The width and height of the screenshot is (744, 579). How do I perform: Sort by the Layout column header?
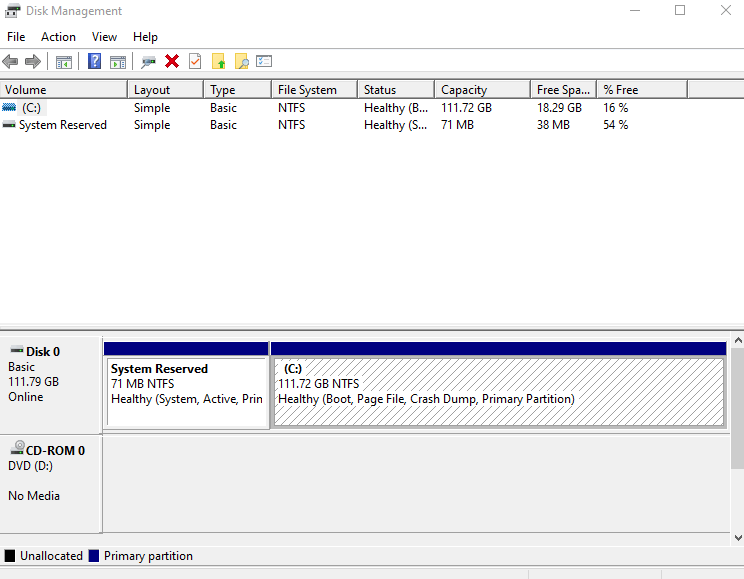(166, 90)
